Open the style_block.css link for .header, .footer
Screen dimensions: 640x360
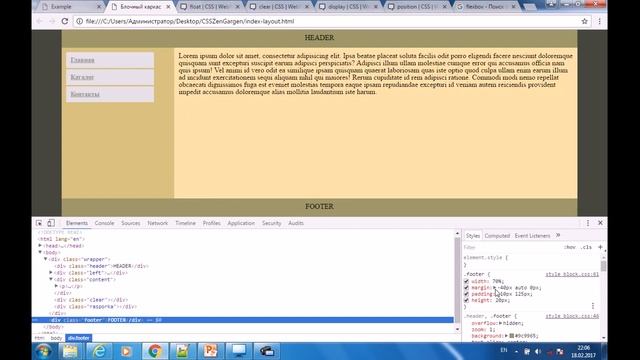[x=572, y=316]
